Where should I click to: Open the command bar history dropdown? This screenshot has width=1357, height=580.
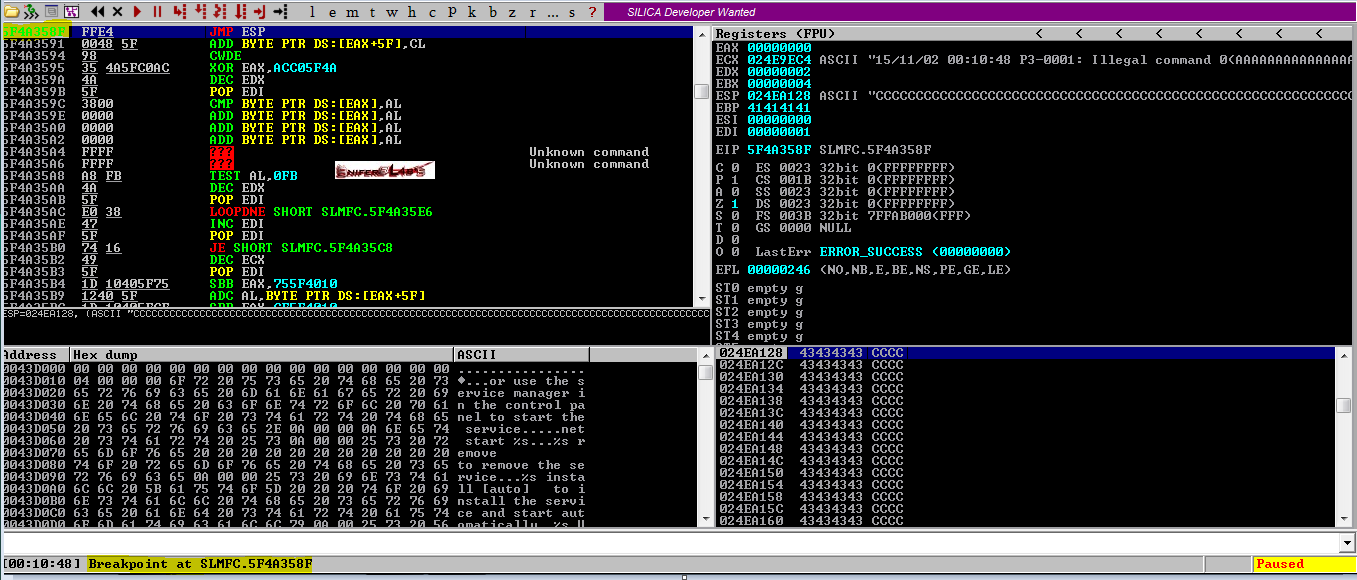1346,541
